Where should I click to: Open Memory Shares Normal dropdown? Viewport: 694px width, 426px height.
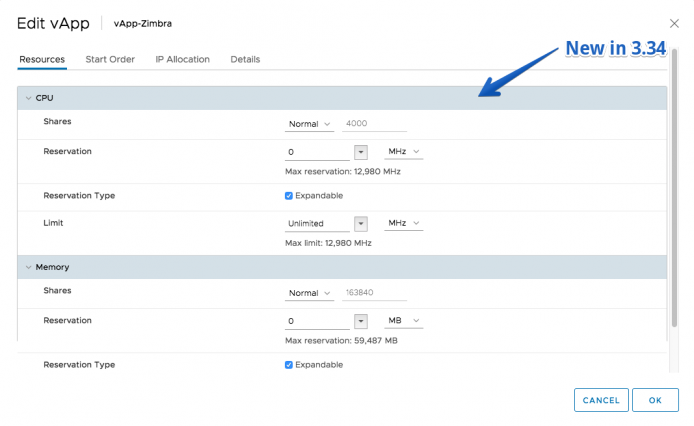[309, 293]
